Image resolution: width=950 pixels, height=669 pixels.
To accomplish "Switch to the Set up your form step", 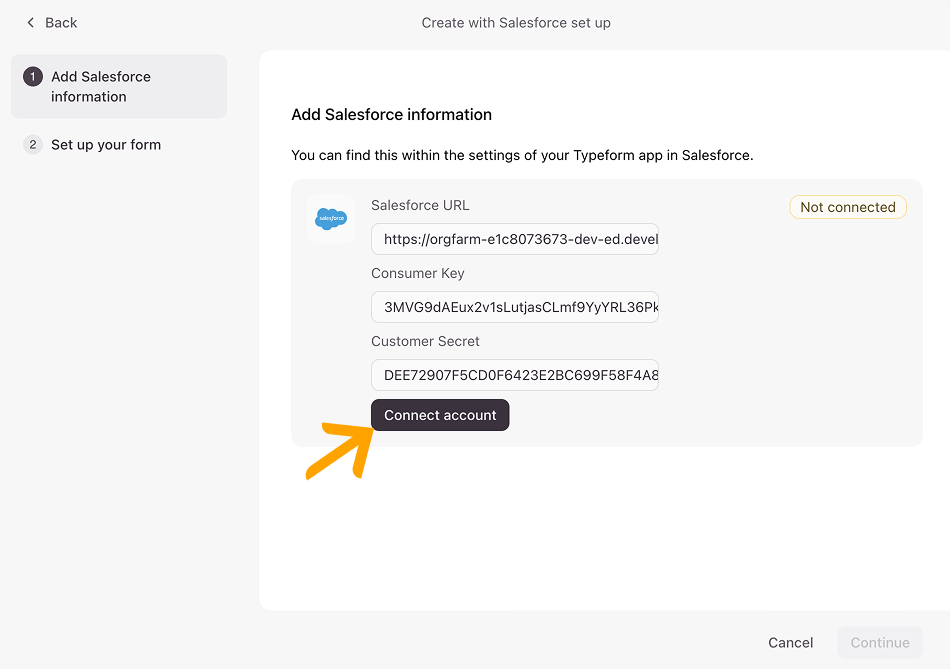I will tap(106, 145).
